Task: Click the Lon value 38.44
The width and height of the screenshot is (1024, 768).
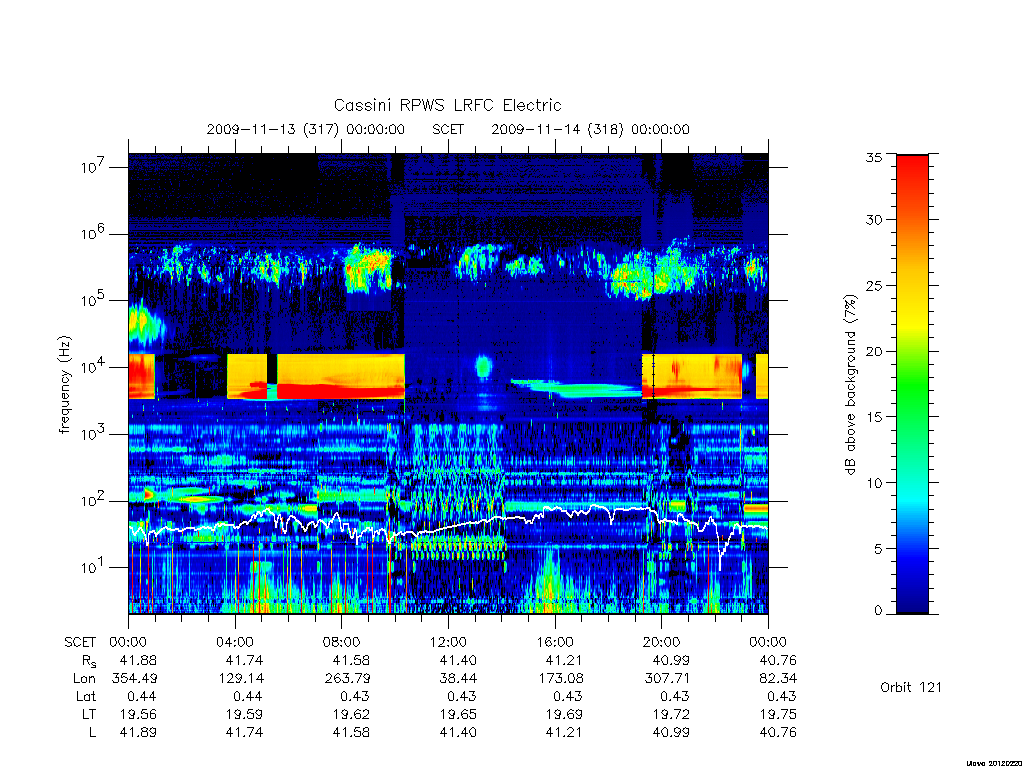Action: click(458, 679)
